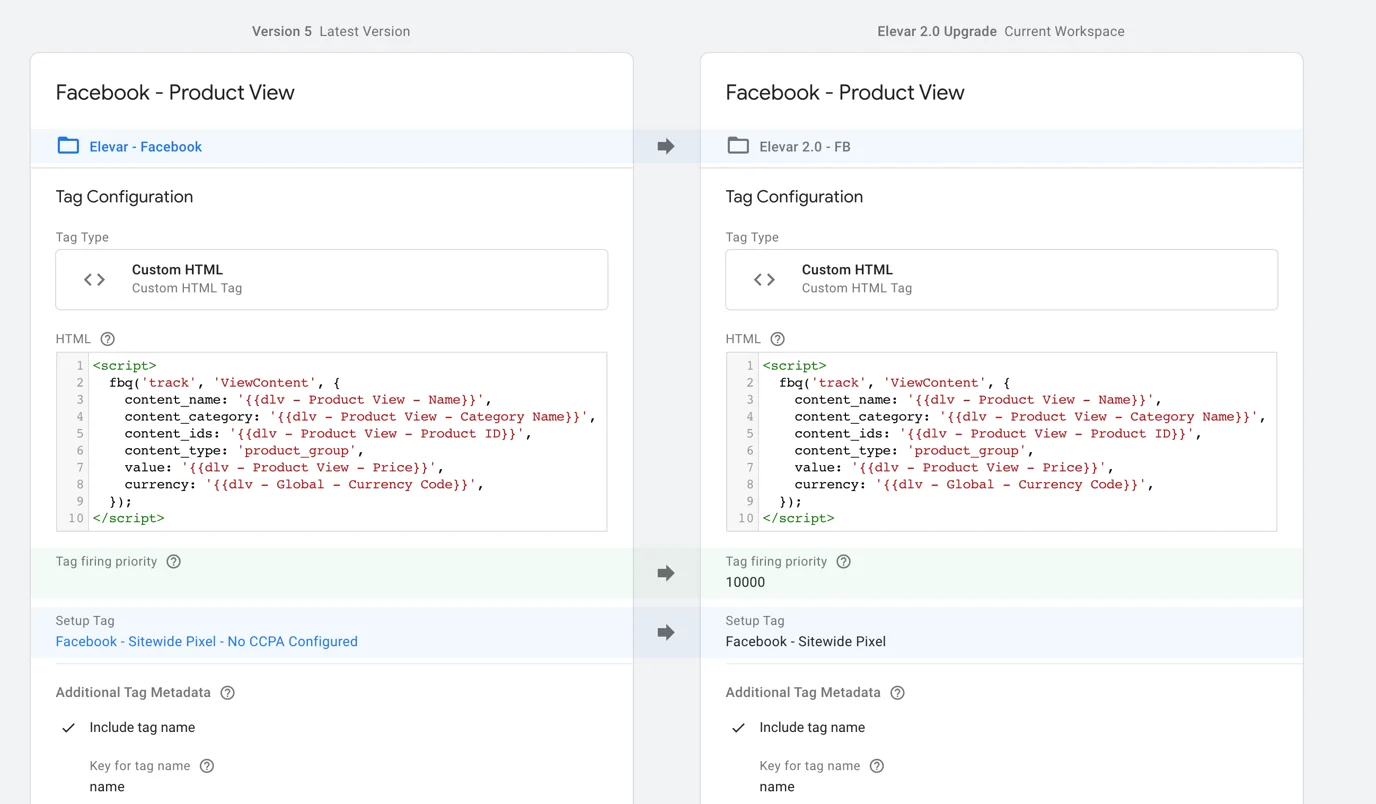
Task: Click the currency line in right code editor
Action: 974,485
